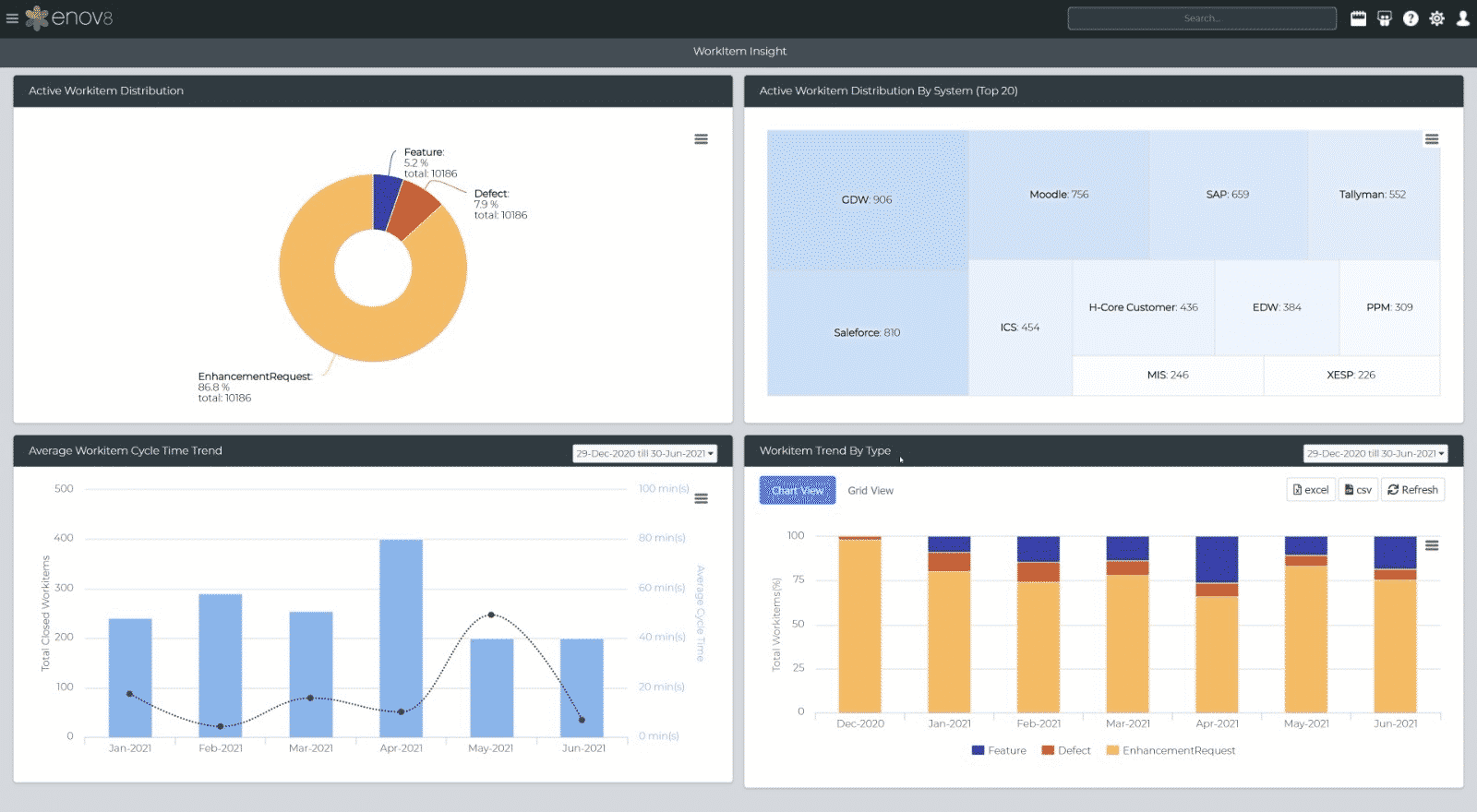Image resolution: width=1477 pixels, height=812 pixels.
Task: Click the Saleforce: 810 treemap tile
Action: [868, 333]
